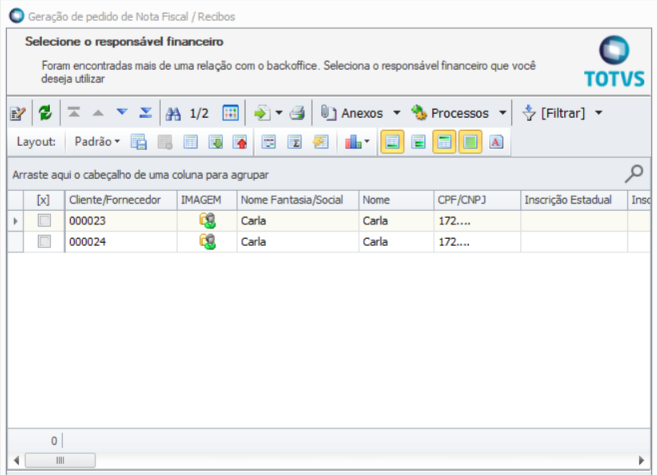The image size is (657, 475).
Task: Toggle the unhighlighted green row view button
Action: click(x=418, y=142)
